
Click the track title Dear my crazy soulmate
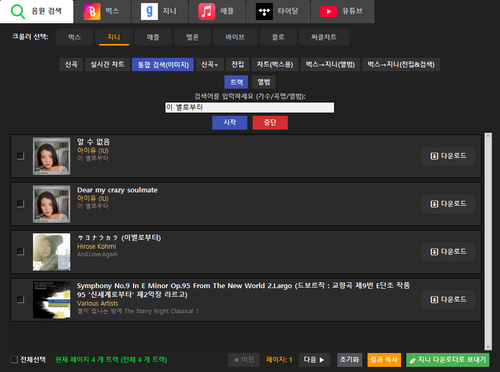pos(117,190)
